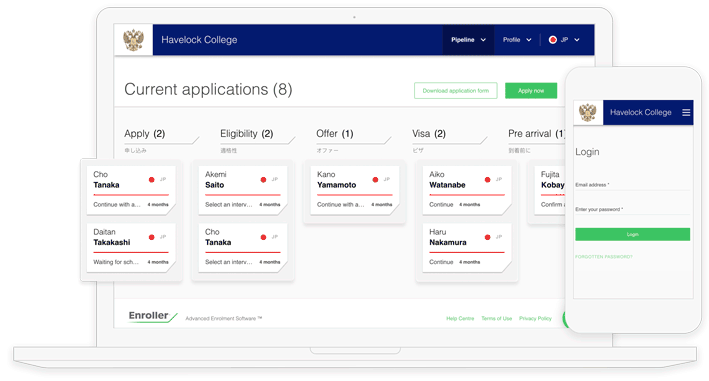Click Havelock College title on phone
709x381 pixels.
click(641, 112)
